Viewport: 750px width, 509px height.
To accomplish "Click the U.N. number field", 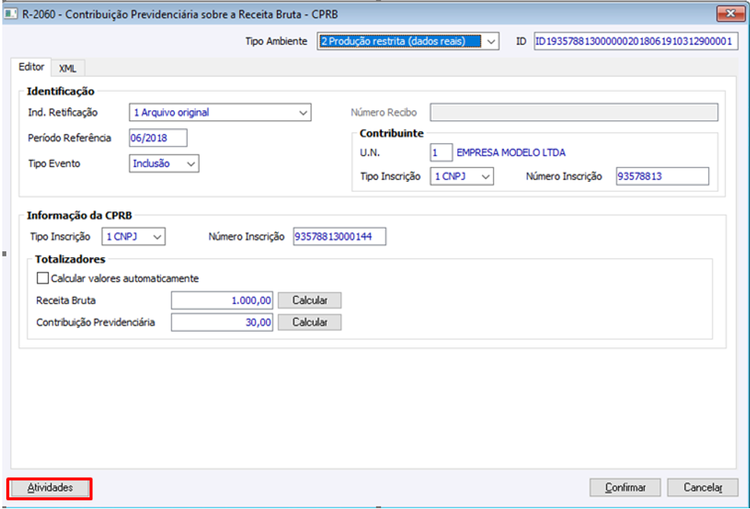I will point(441,153).
